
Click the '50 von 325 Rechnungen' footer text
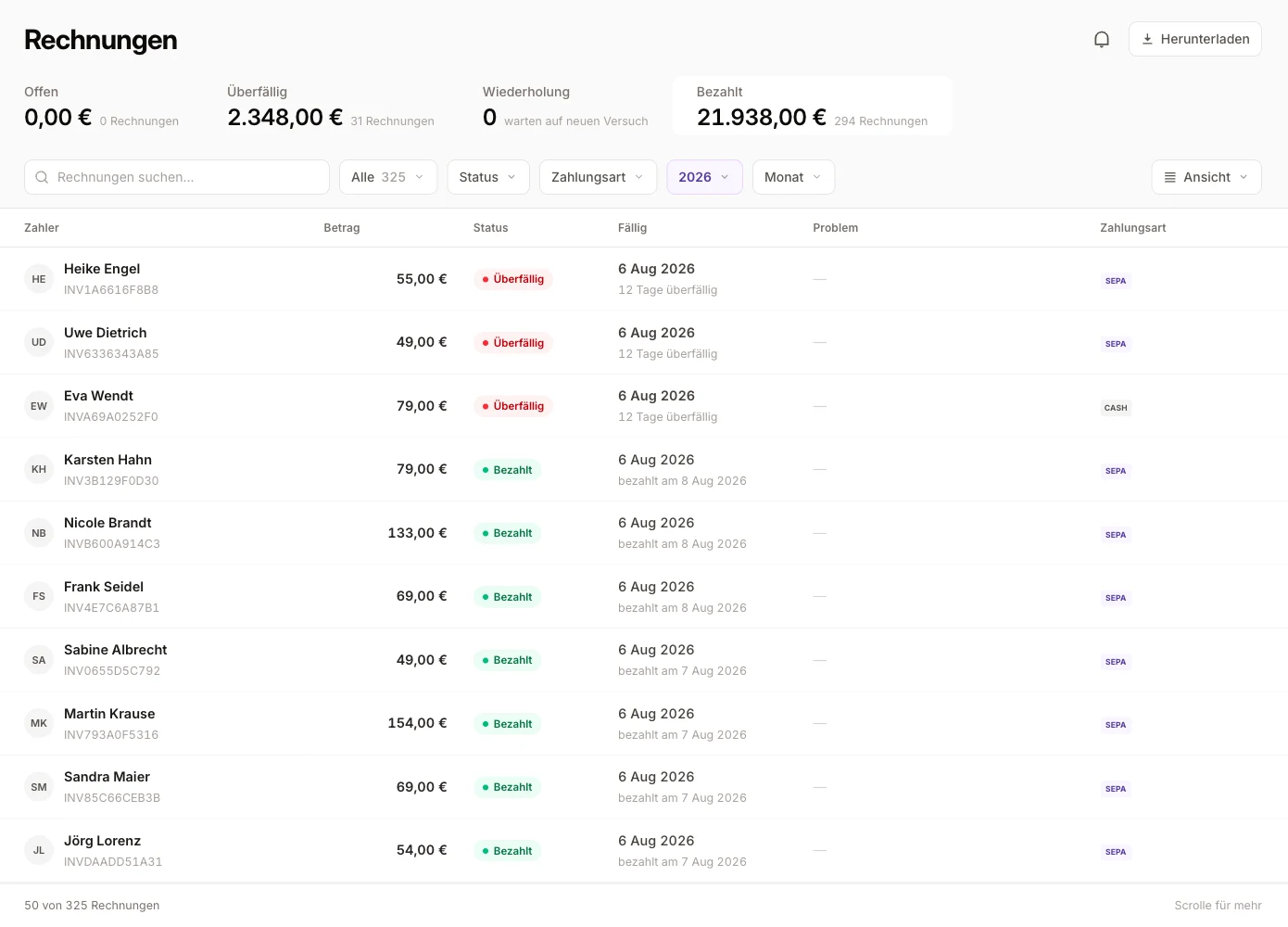click(x=92, y=906)
